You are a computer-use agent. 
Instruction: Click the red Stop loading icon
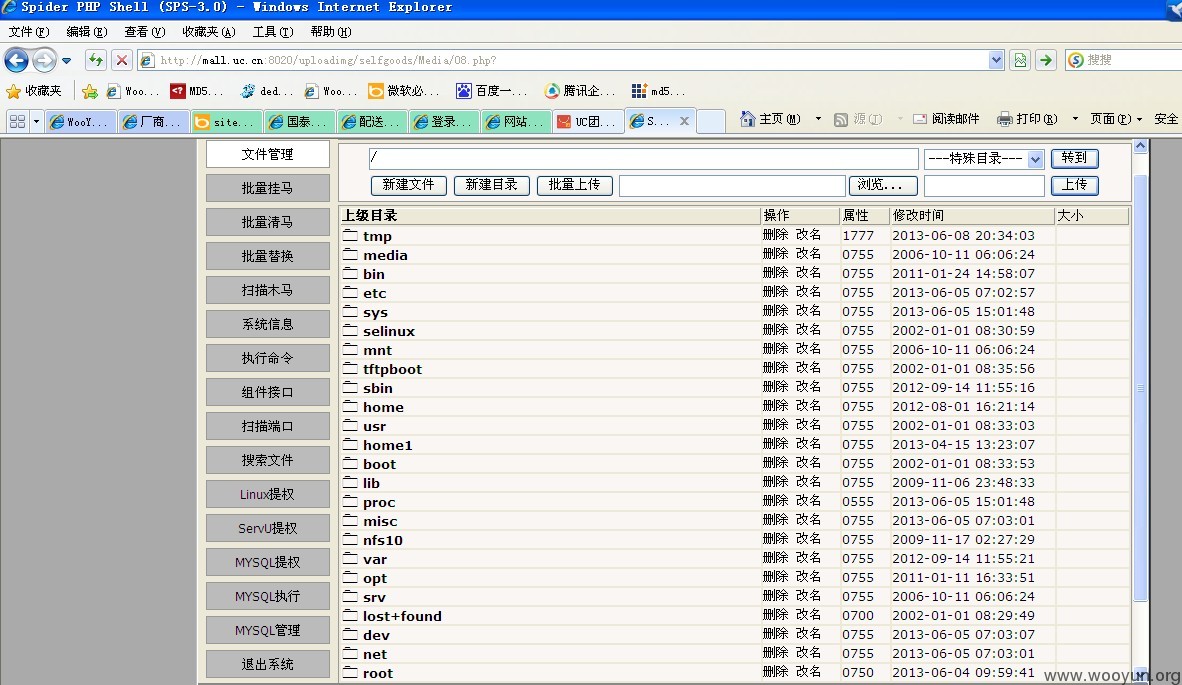(121, 60)
